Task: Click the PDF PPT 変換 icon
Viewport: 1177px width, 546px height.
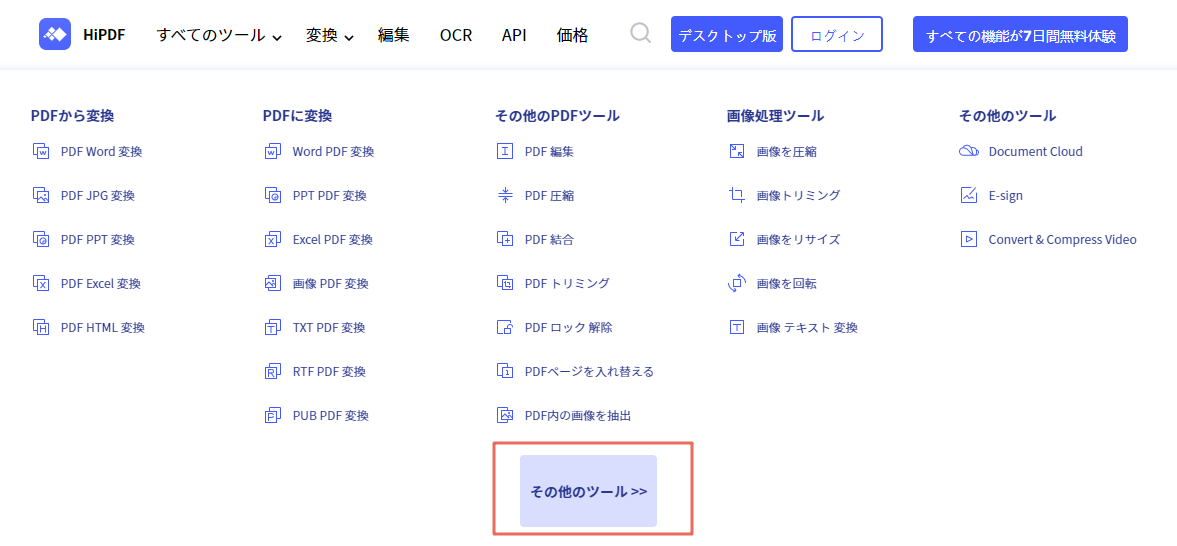Action: point(41,240)
